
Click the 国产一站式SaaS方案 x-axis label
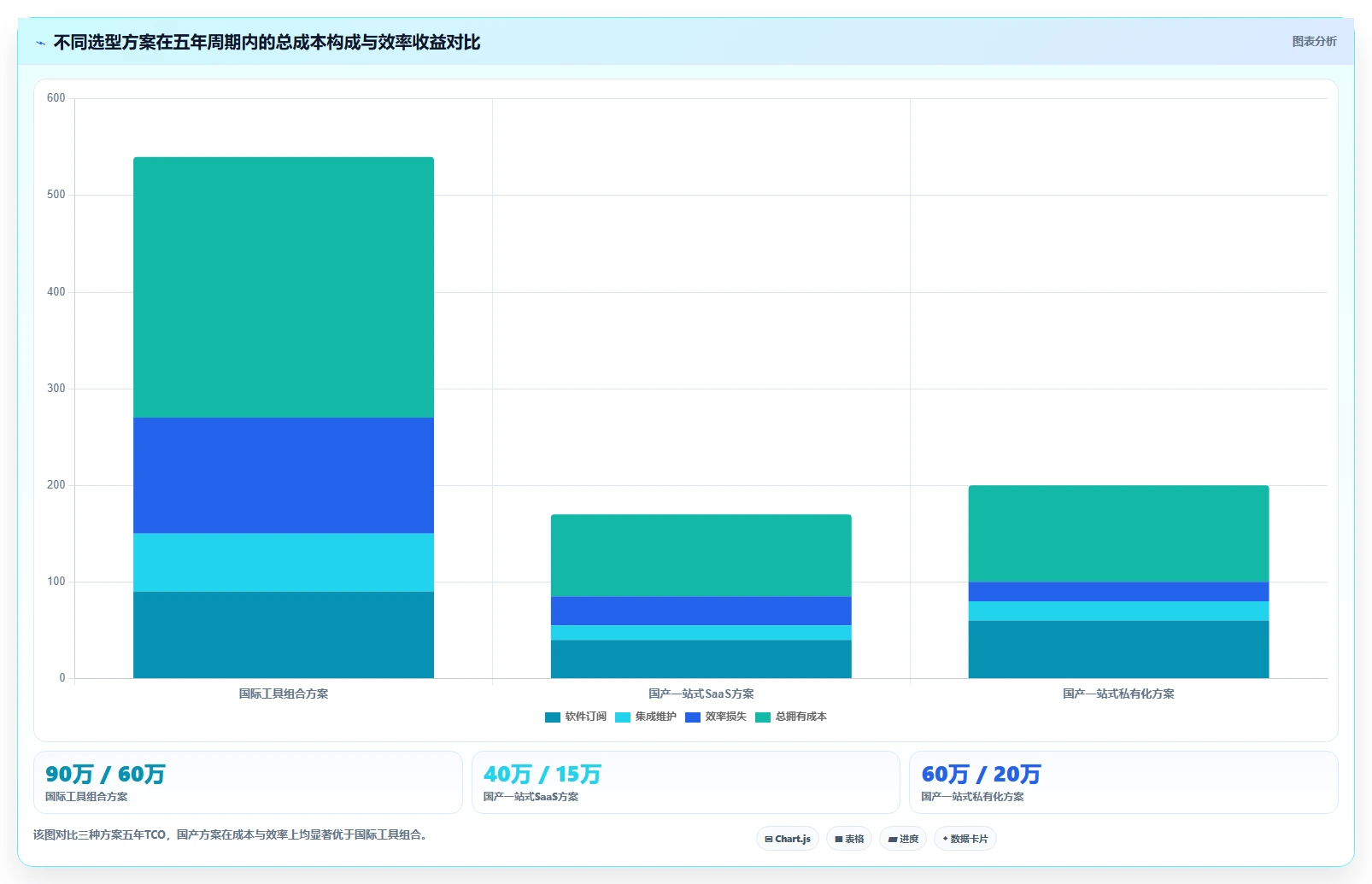[x=701, y=694]
